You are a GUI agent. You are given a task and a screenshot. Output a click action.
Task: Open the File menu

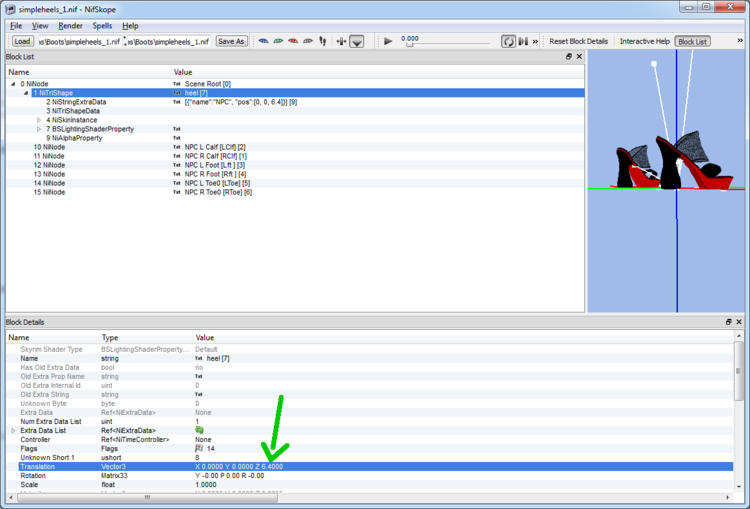16,26
